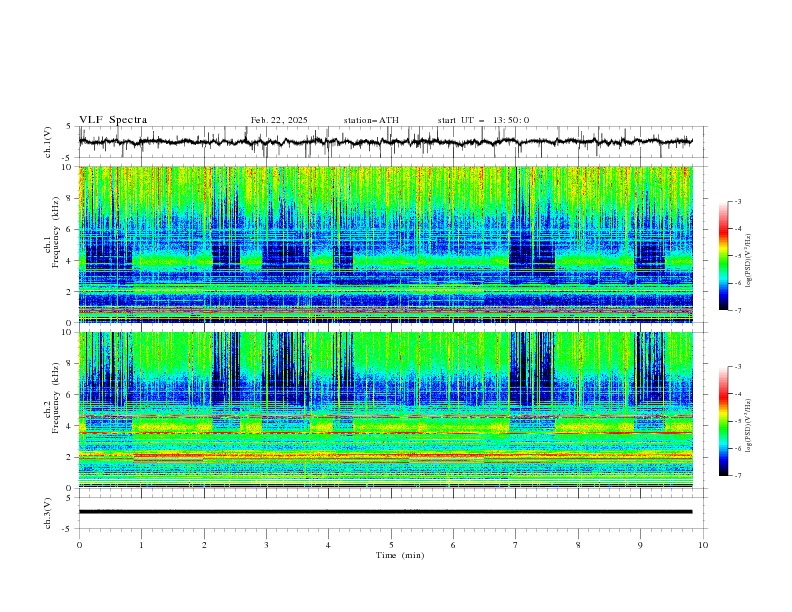Click inside the ch.2 spectrogram panel
Image resolution: width=792 pixels, height=612 pixels.
386,410
